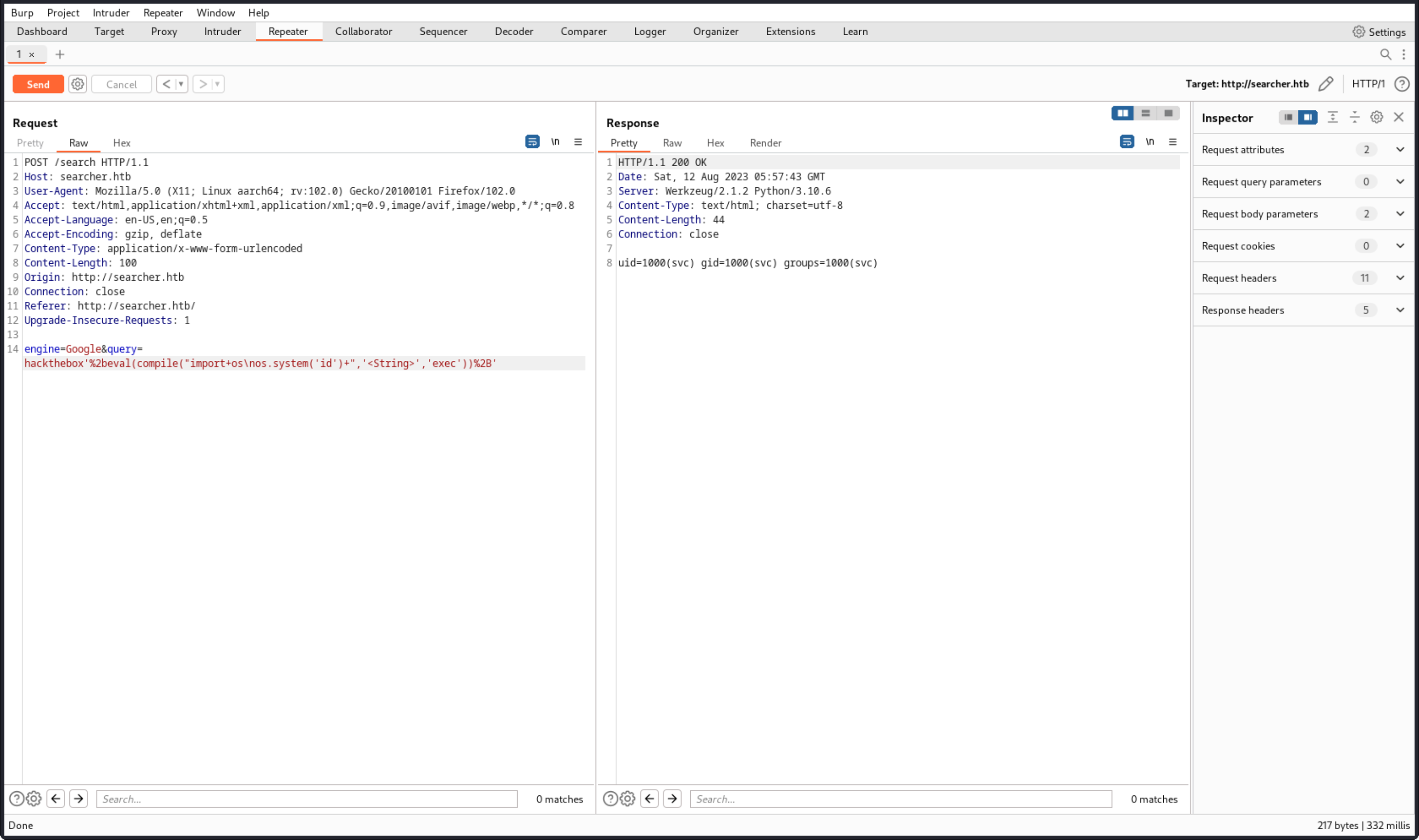The image size is (1419, 840).
Task: Open history back dropdown arrow
Action: (181, 84)
